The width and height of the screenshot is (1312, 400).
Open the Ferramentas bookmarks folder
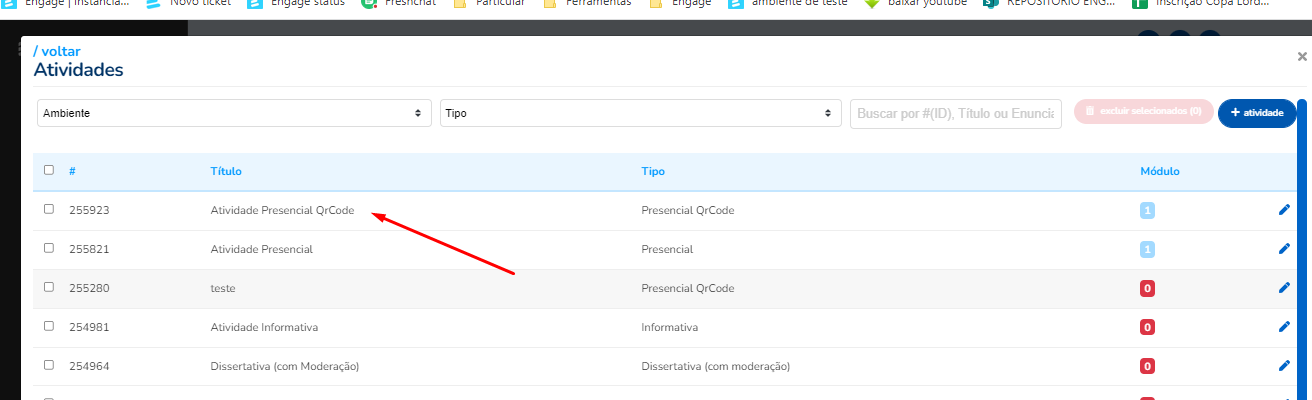click(588, 3)
